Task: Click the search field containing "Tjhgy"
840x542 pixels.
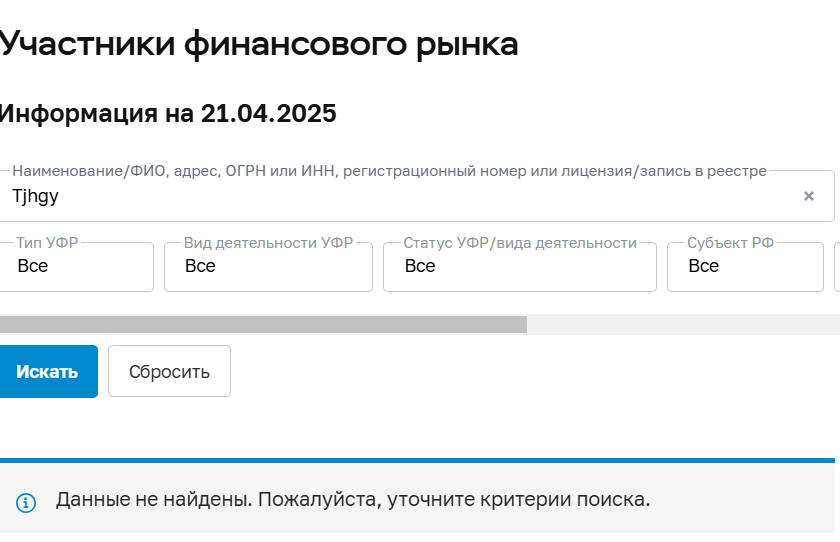Action: click(400, 197)
